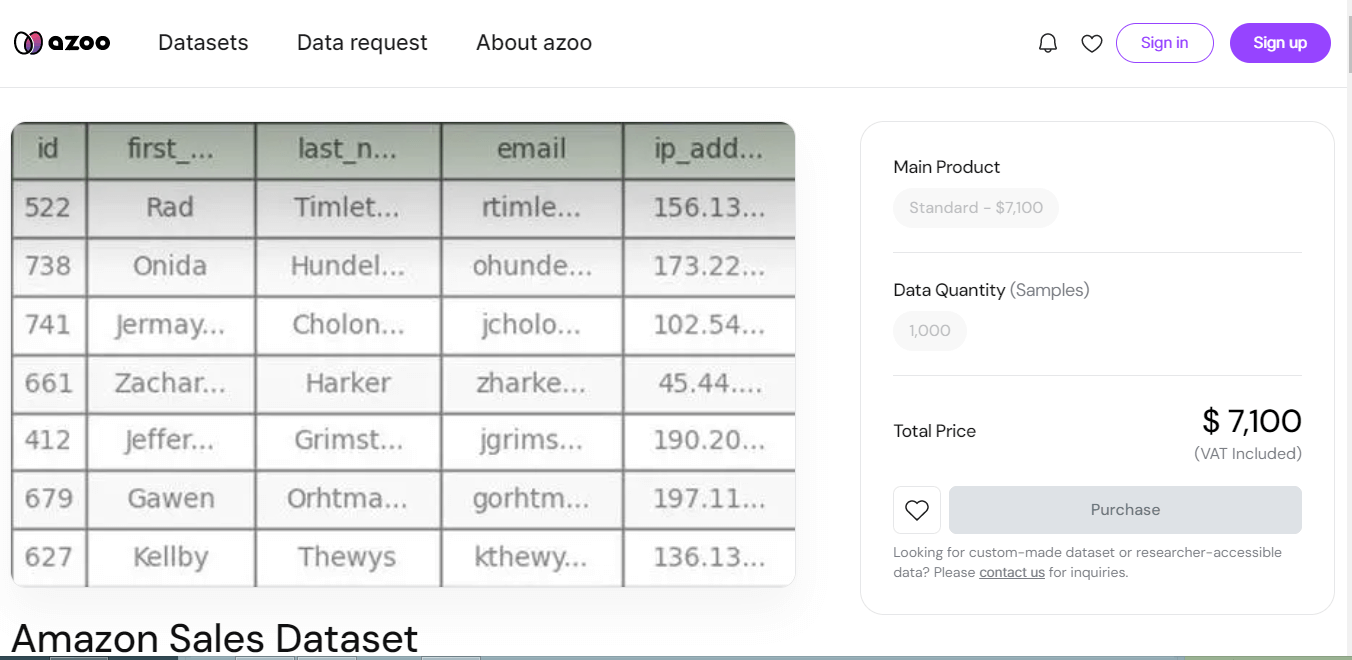The image size is (1352, 660).
Task: Click the azoo logo to return home
Action: (x=61, y=42)
